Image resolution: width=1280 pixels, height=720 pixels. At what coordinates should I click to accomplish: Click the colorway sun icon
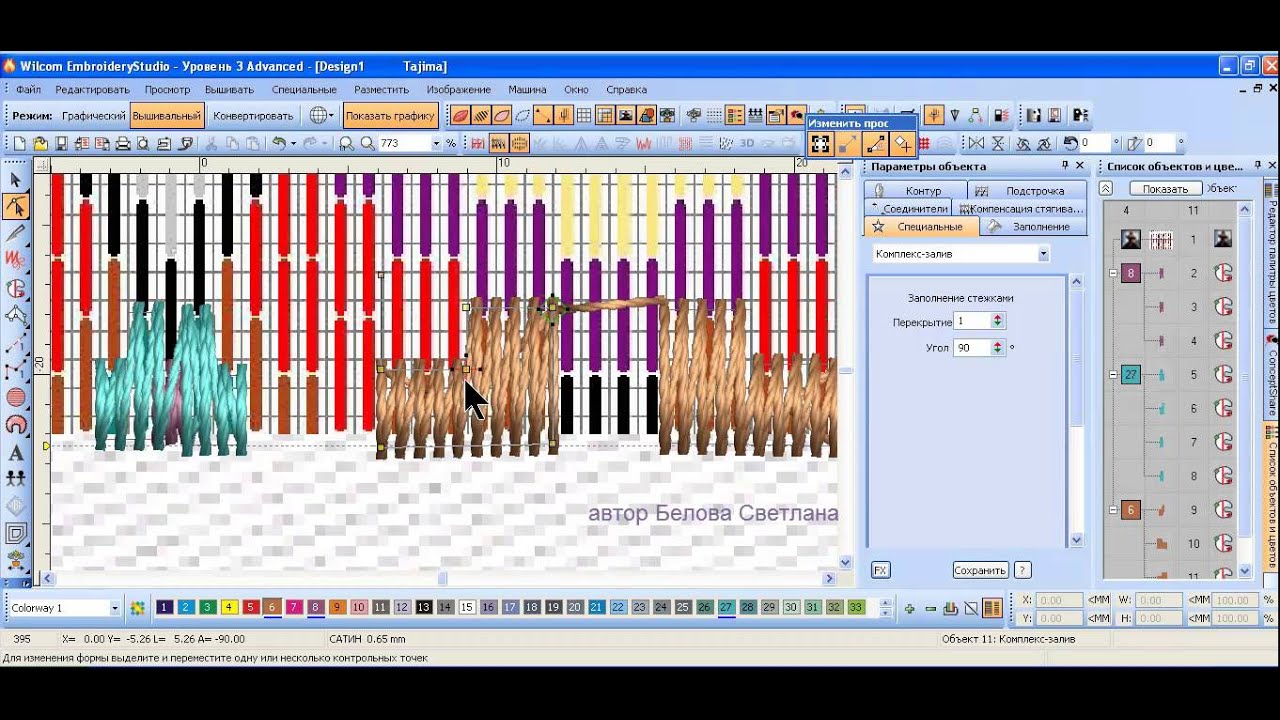[137, 608]
